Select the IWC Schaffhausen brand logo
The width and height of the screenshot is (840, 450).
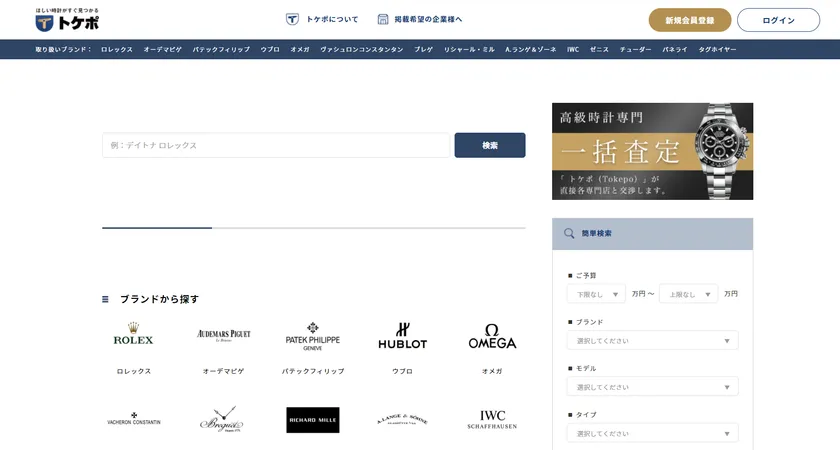(x=492, y=419)
